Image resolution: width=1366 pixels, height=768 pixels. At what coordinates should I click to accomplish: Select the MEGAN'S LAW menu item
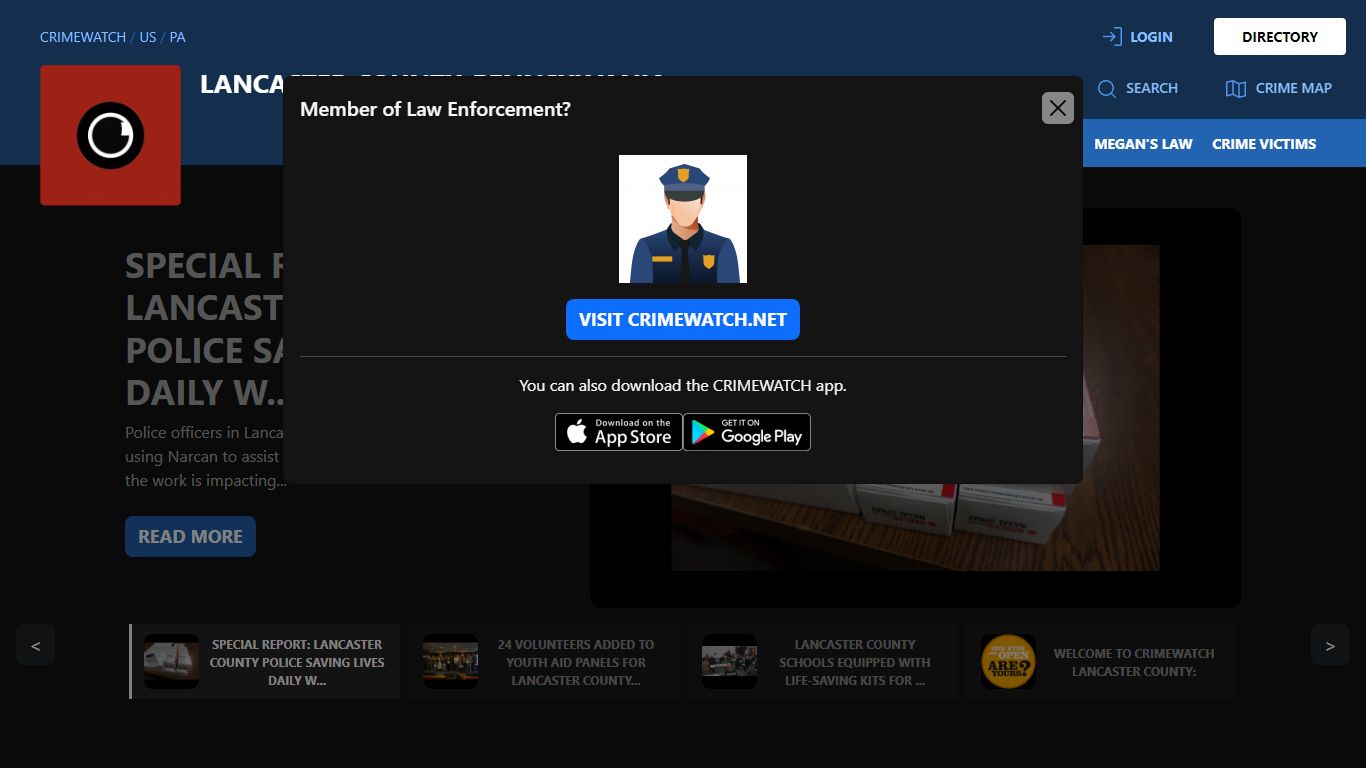tap(1143, 144)
